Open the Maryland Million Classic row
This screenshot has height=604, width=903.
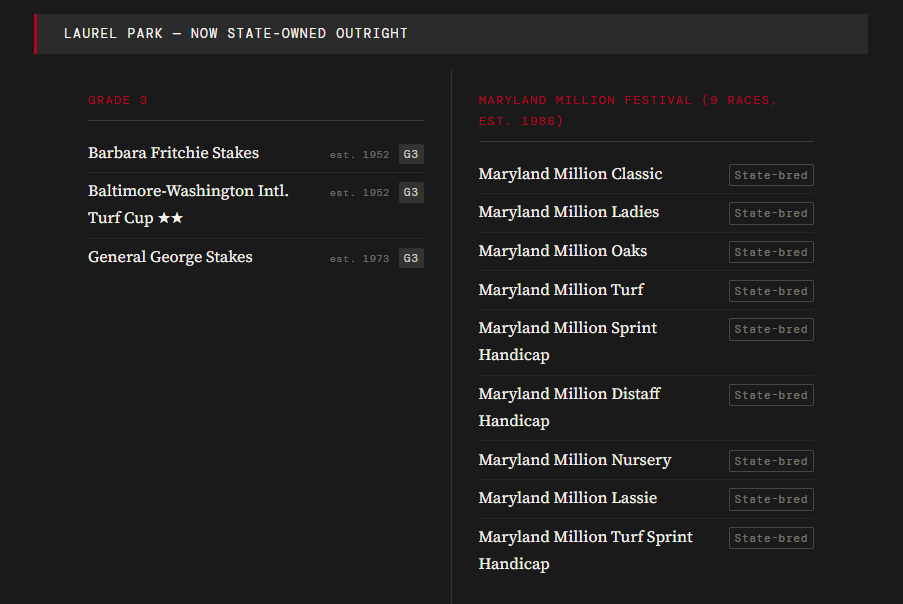pos(646,174)
